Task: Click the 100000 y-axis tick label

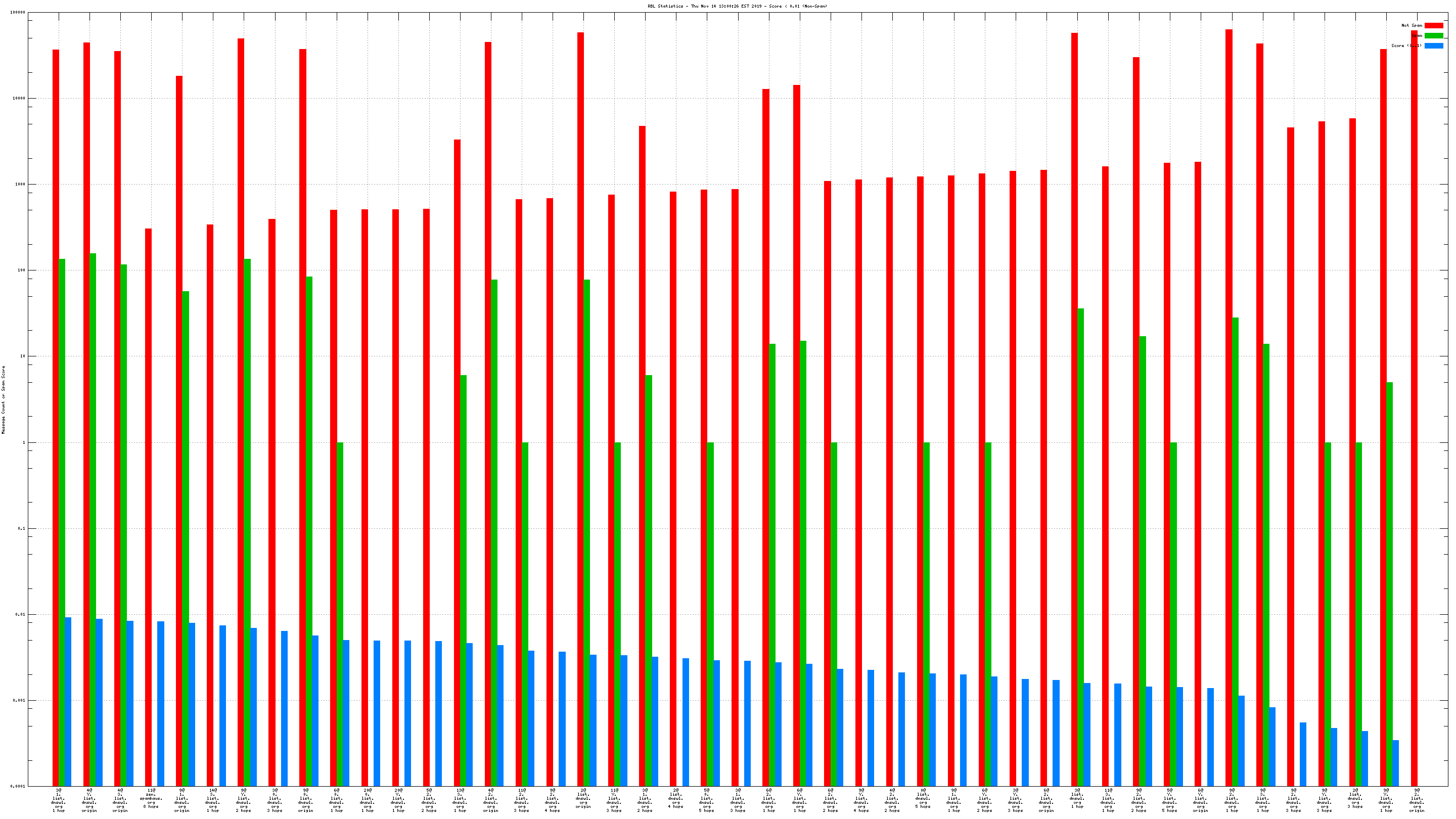Action: pos(18,13)
